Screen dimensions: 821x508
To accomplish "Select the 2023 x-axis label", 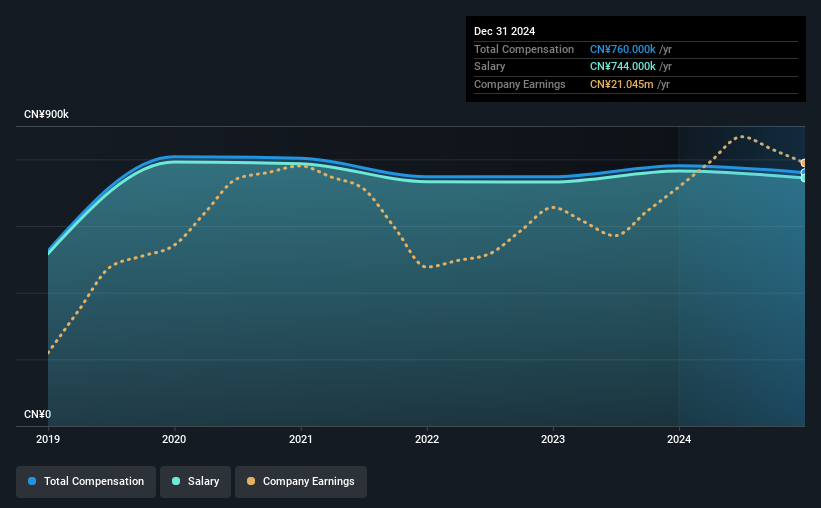I will [553, 439].
